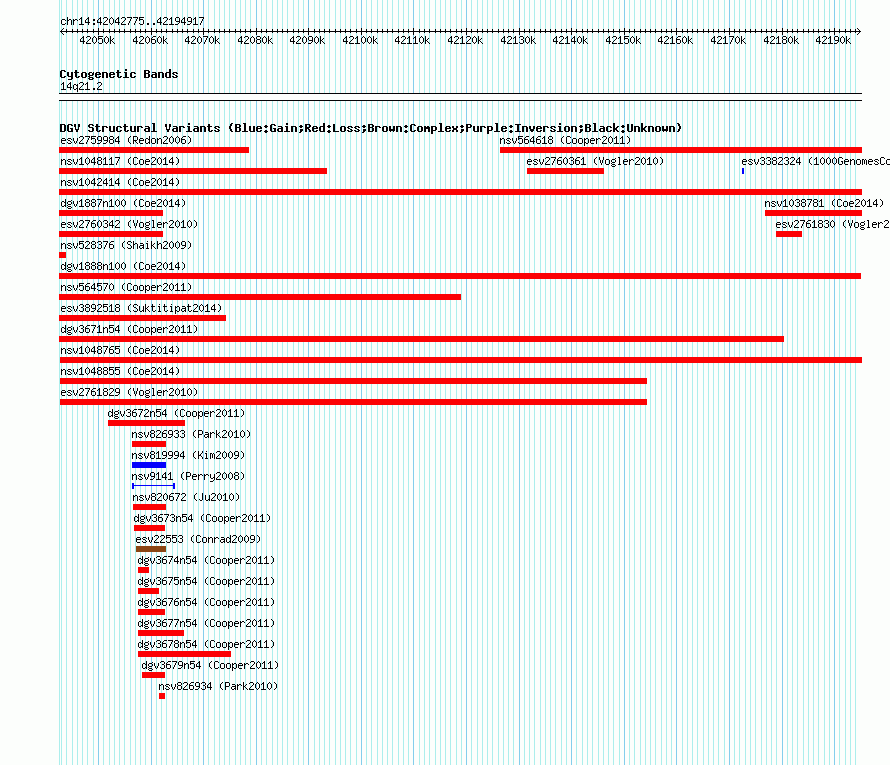890x765 pixels.
Task: Click the 42100k ruler tick label
Action: (x=360, y=40)
